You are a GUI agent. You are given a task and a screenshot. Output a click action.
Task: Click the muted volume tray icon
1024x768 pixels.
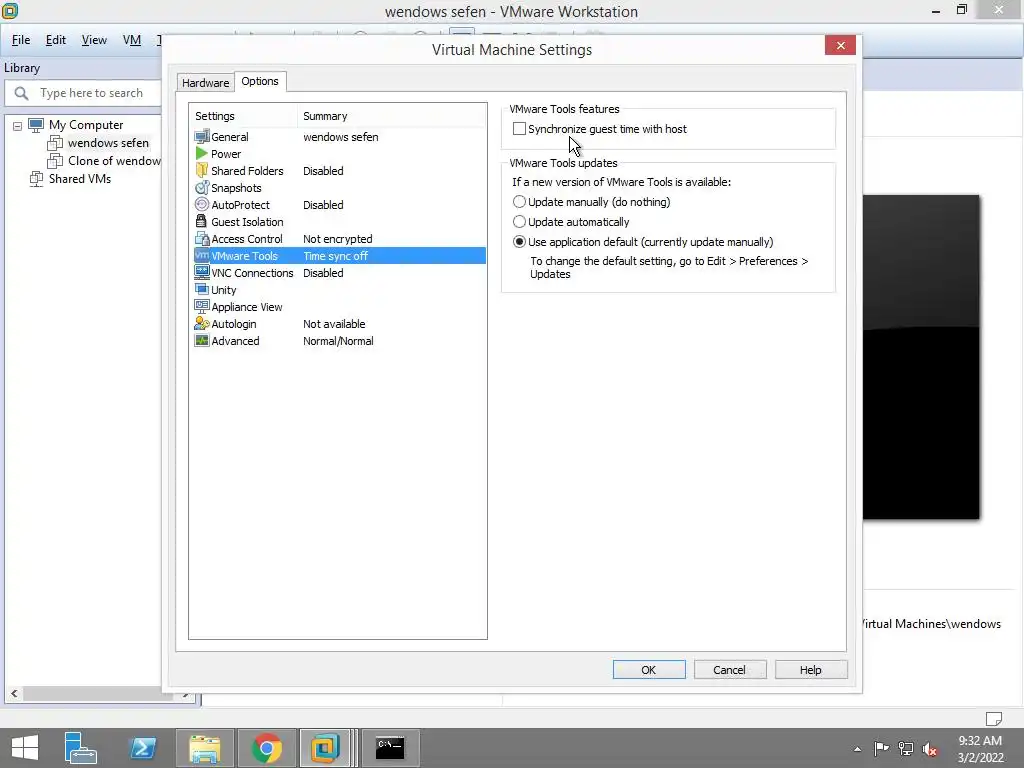coord(930,749)
